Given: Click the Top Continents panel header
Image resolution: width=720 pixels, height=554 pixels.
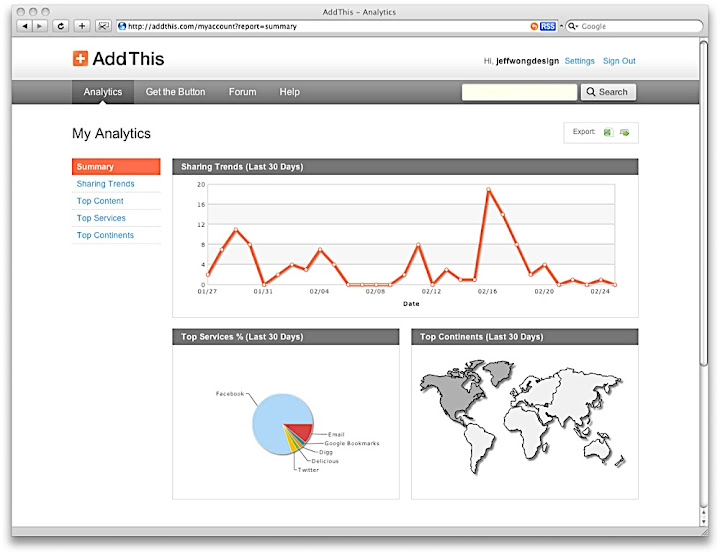Looking at the screenshot, I should [524, 337].
